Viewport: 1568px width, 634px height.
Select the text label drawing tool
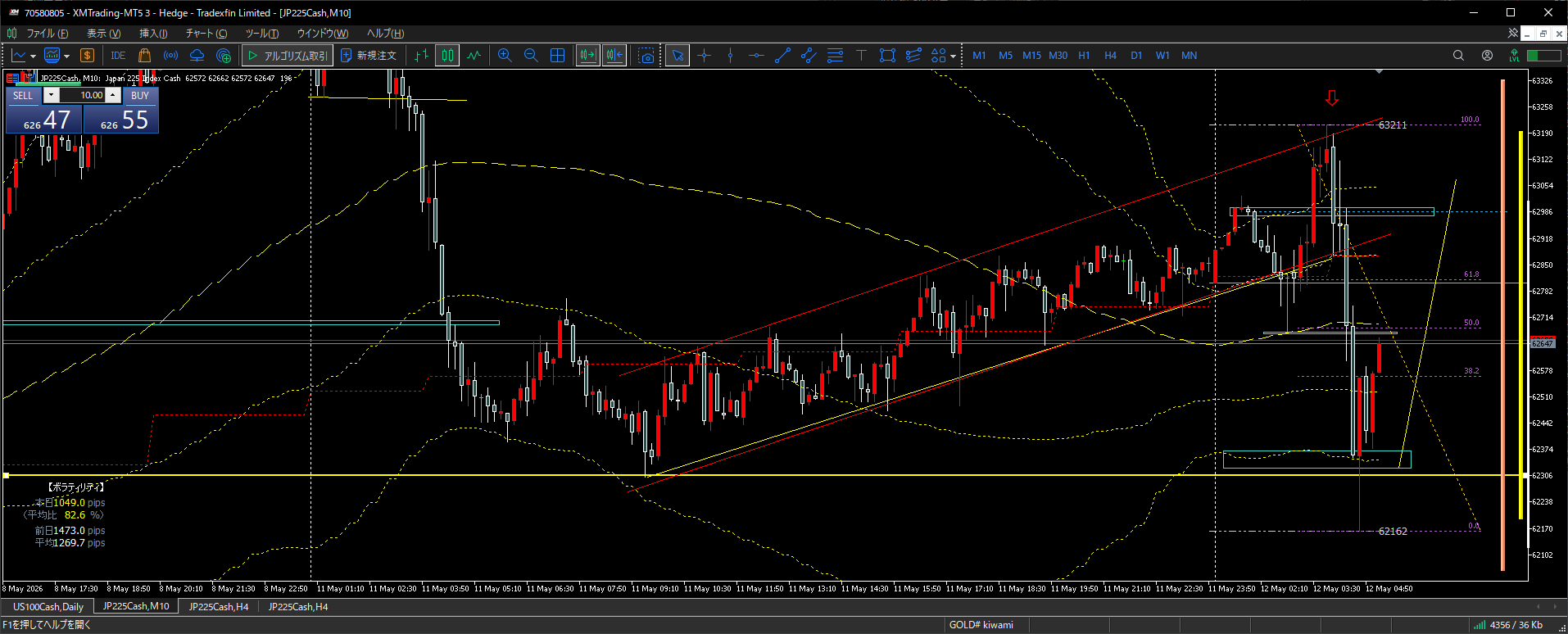[x=861, y=56]
